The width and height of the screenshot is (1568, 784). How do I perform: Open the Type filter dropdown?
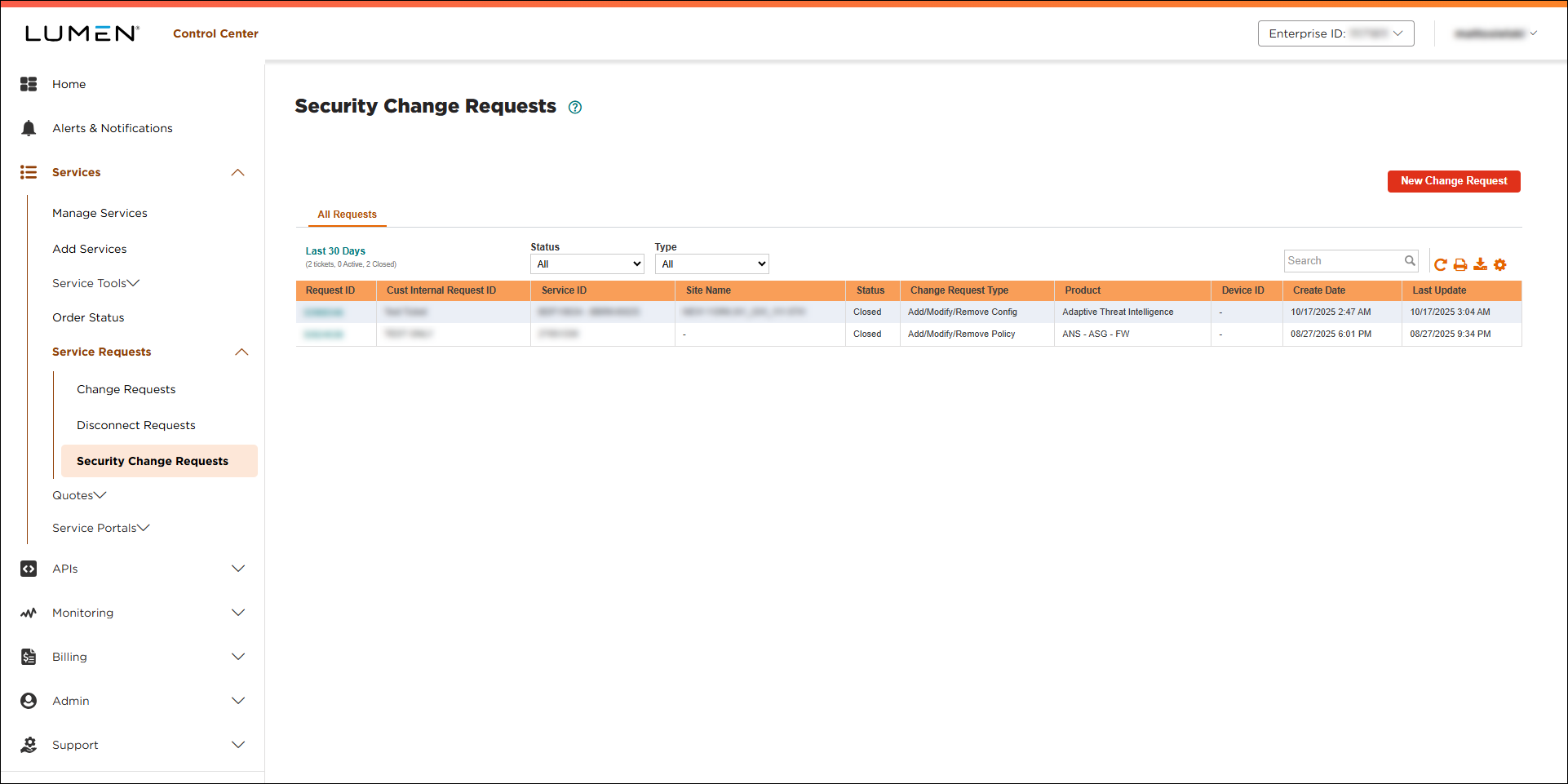[x=711, y=264]
